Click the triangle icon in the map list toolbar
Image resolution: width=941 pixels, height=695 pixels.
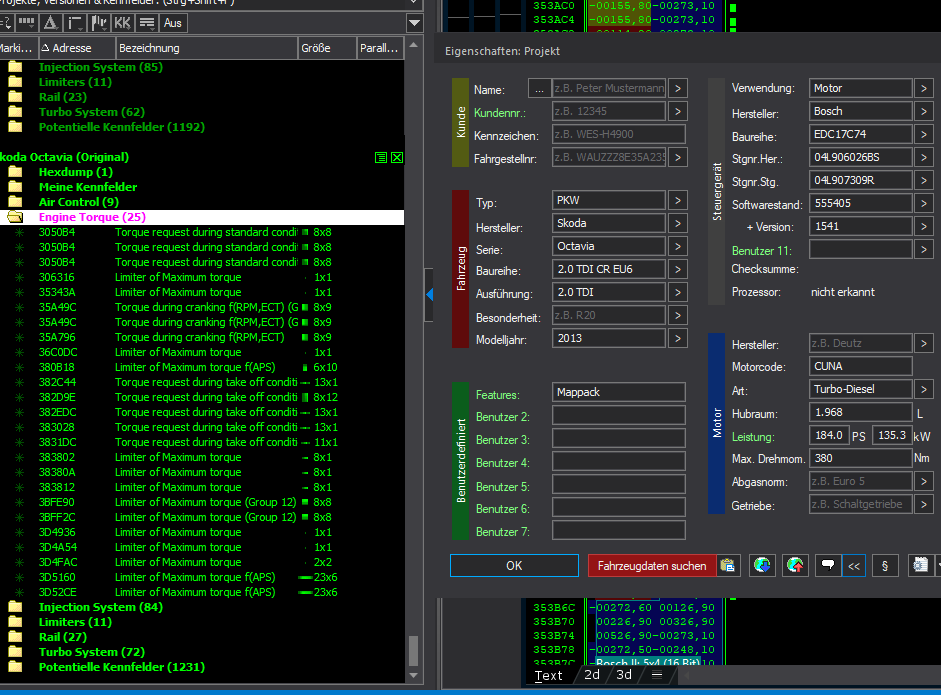[x=51, y=22]
